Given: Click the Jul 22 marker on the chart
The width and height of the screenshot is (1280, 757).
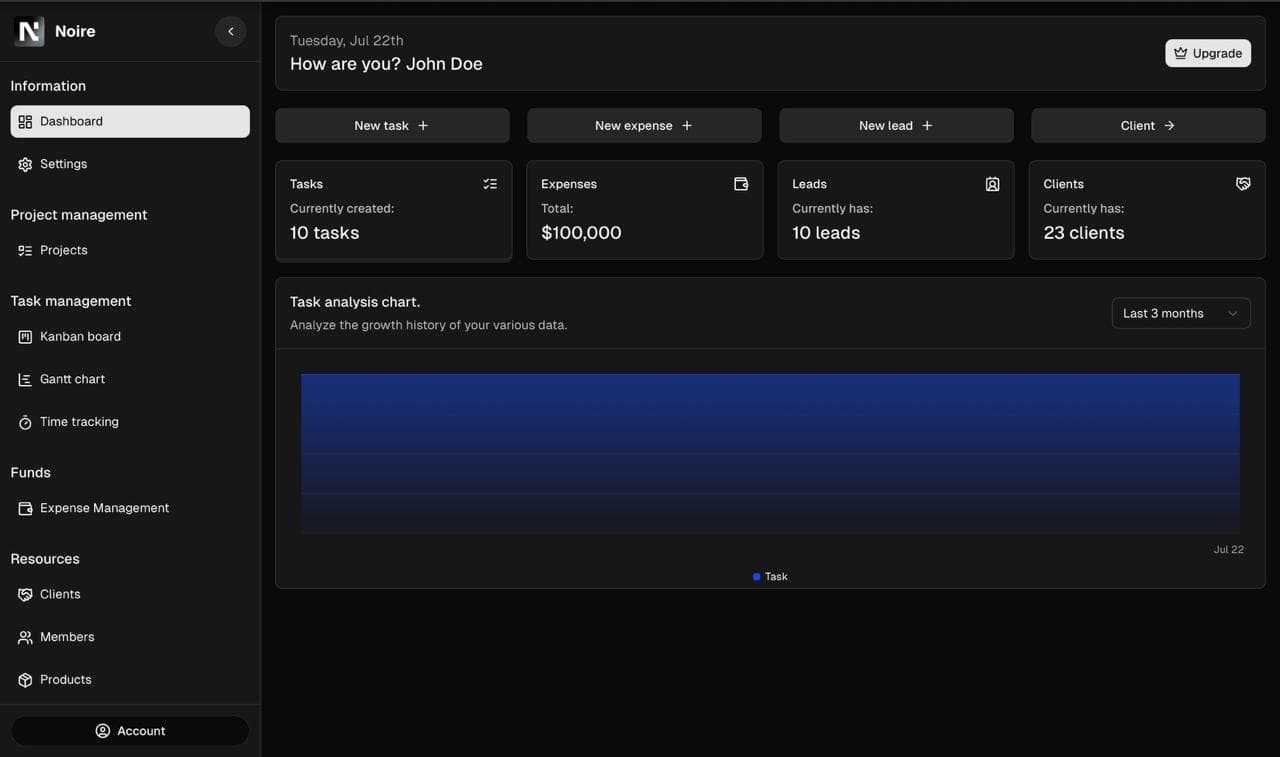Looking at the screenshot, I should coord(1228,549).
